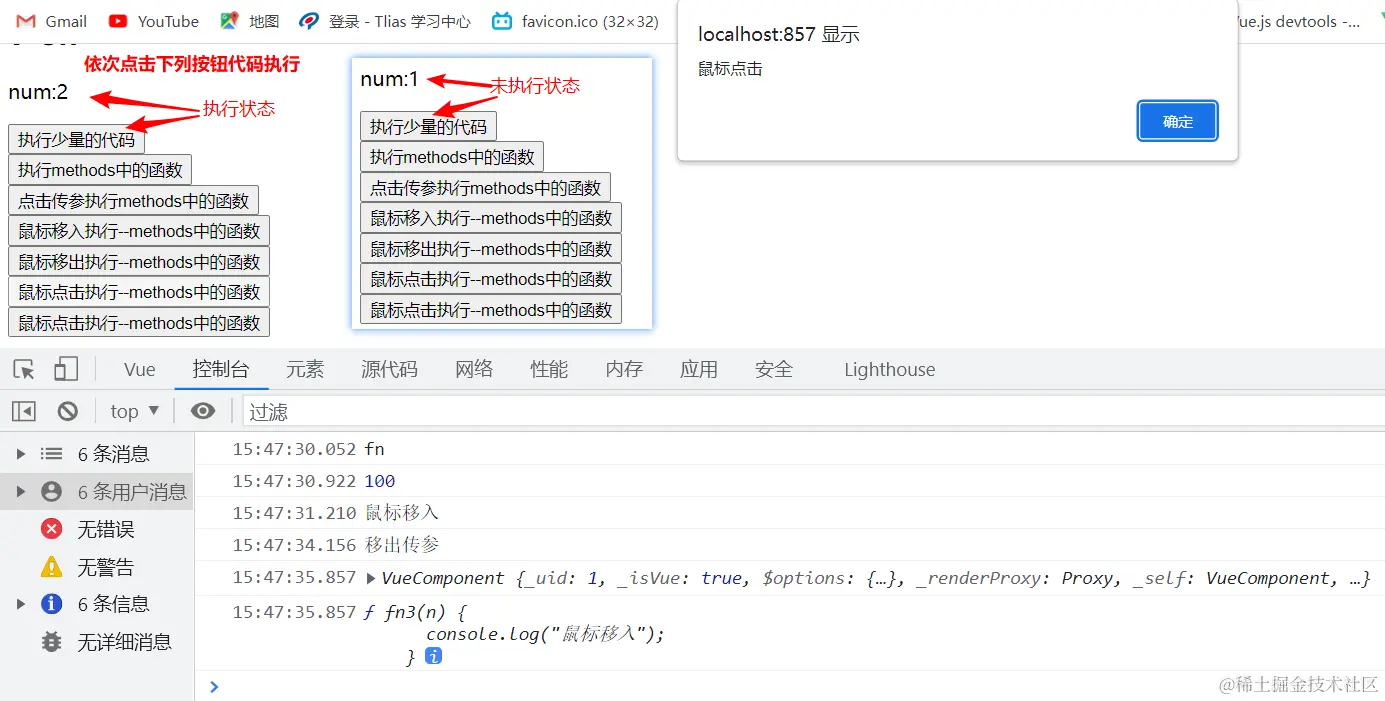
Task: Open the top JavaScript context dropdown
Action: tap(135, 411)
